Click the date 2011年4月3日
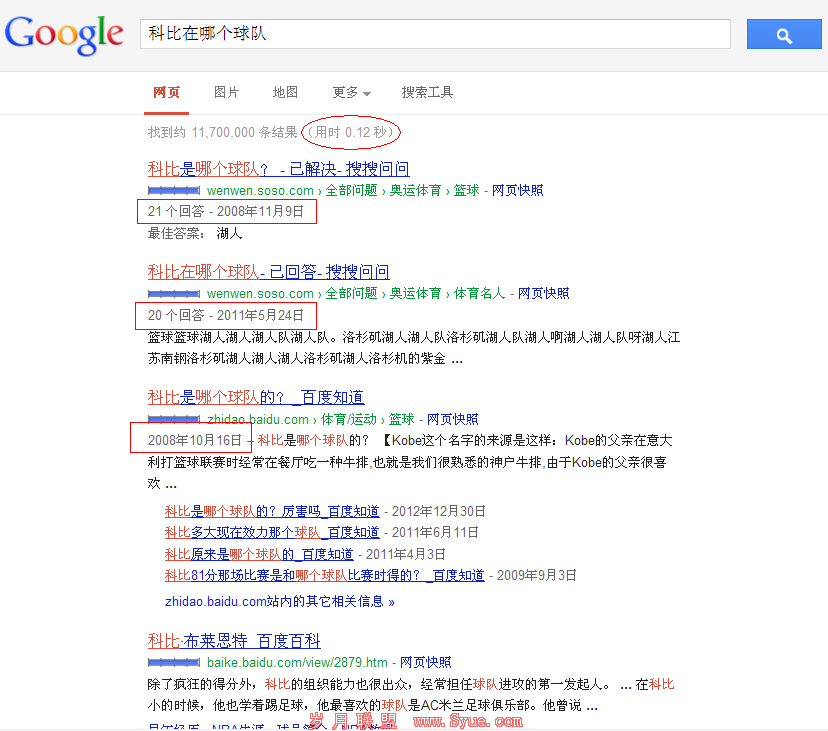This screenshot has height=731, width=828. (x=406, y=554)
